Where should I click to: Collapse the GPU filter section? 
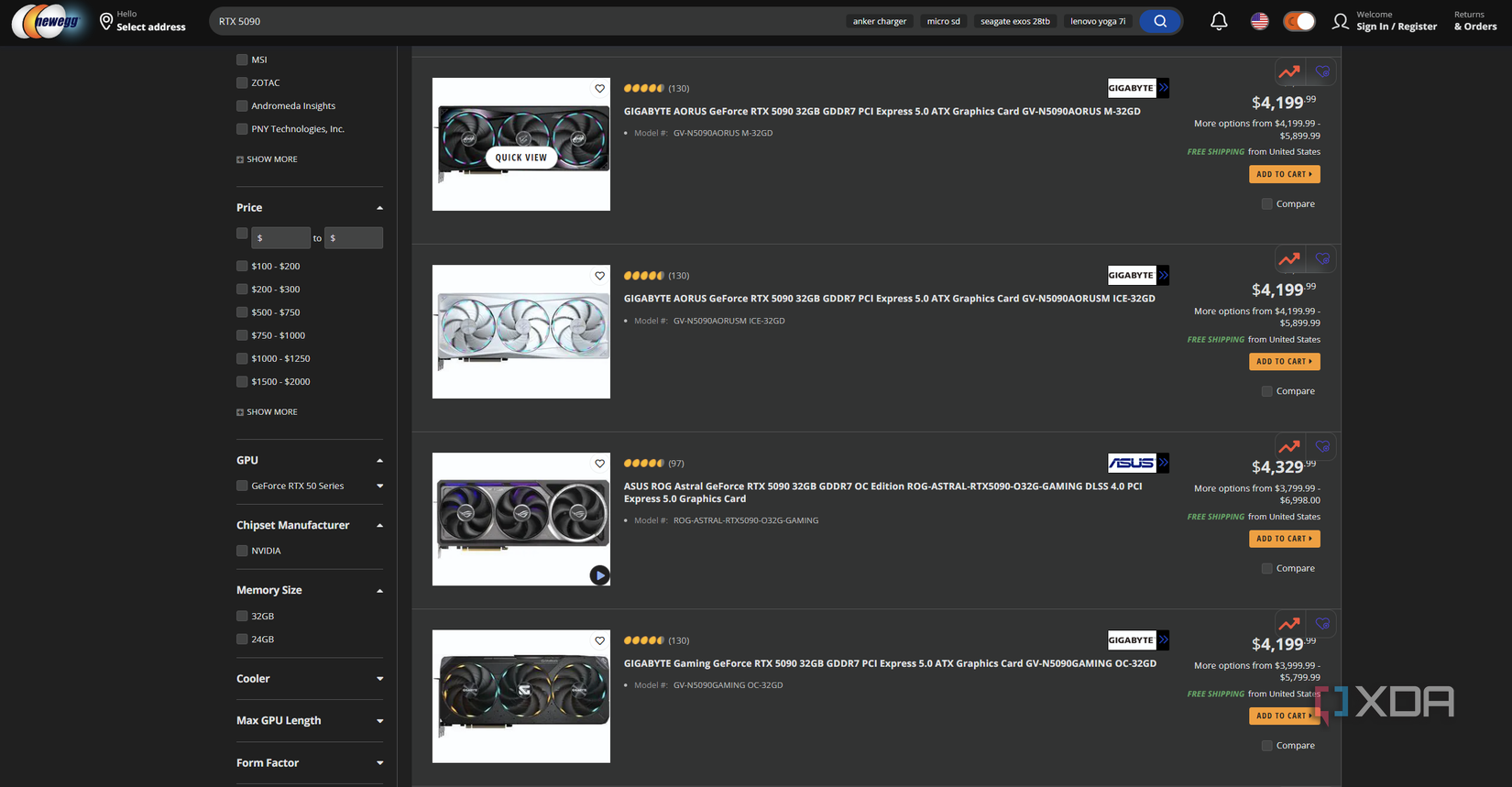[379, 461]
